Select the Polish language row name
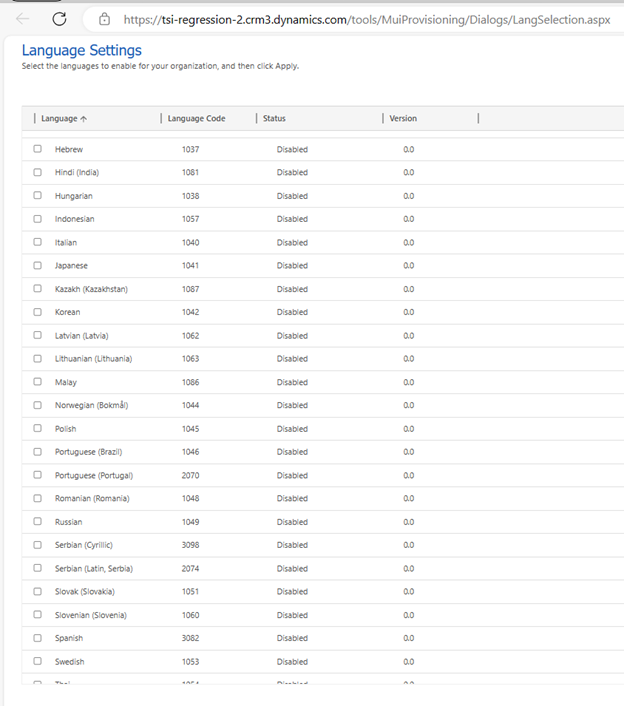This screenshot has width=624, height=706. click(65, 429)
